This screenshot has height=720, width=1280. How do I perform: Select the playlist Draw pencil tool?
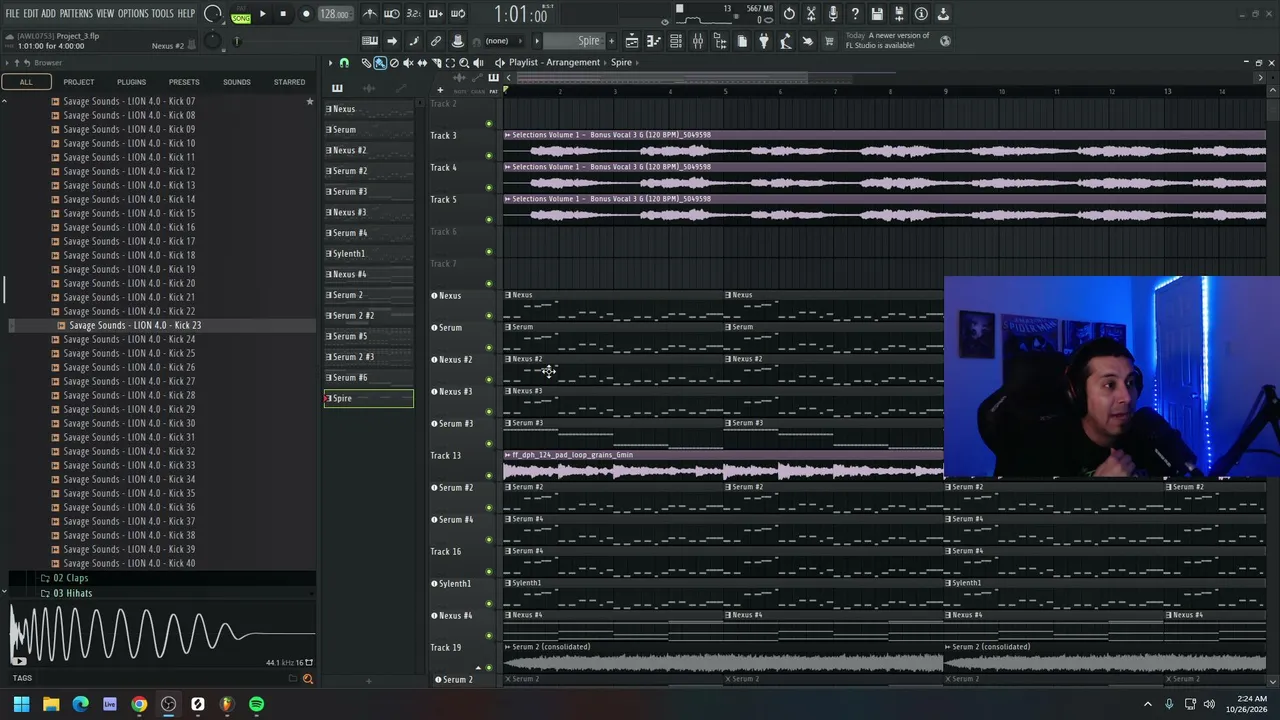pos(366,62)
